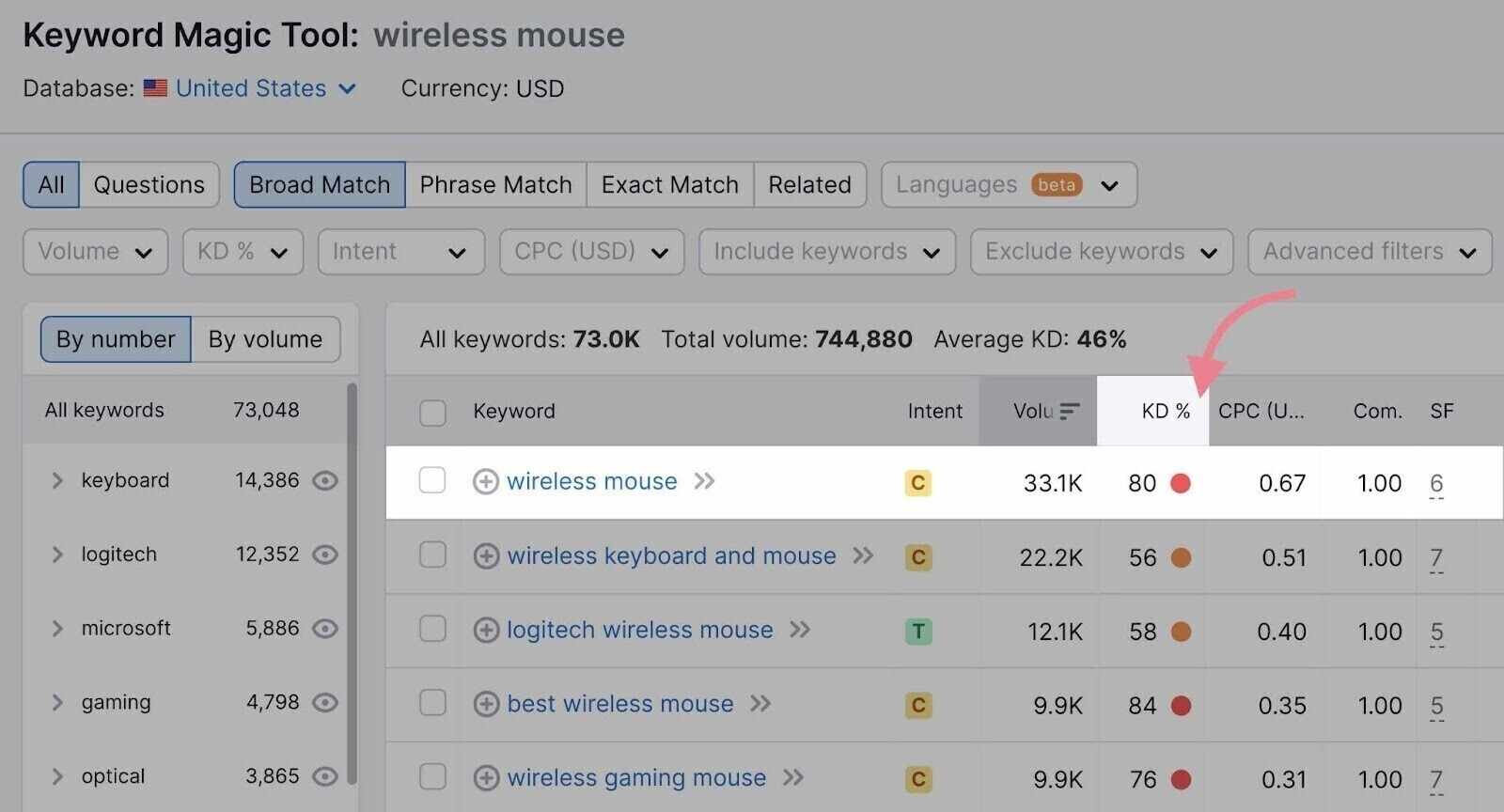
Task: Check the checkbox for wireless keyboard and mouse
Action: pos(432,556)
